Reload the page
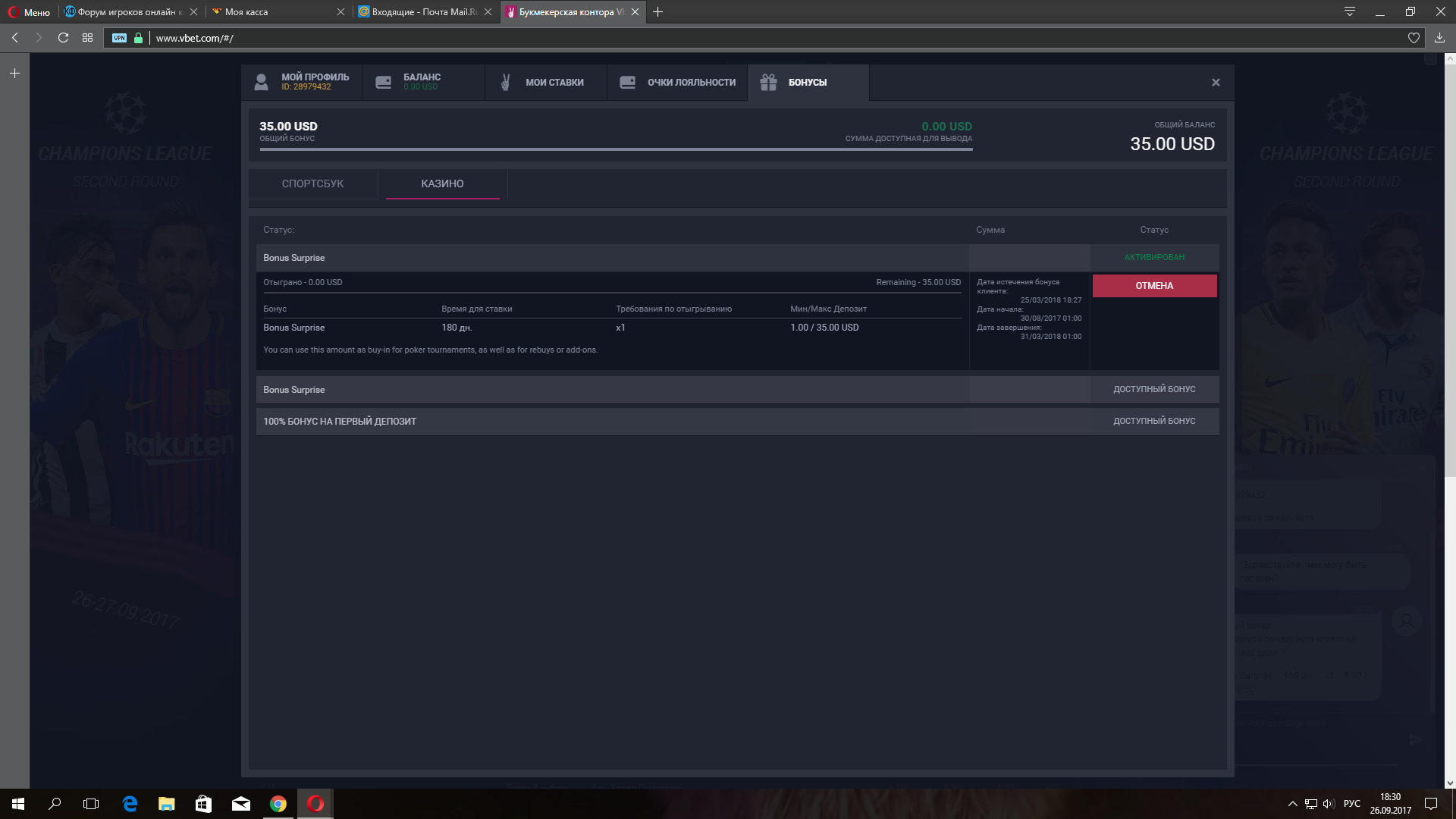Viewport: 1456px width, 819px height. (x=64, y=38)
